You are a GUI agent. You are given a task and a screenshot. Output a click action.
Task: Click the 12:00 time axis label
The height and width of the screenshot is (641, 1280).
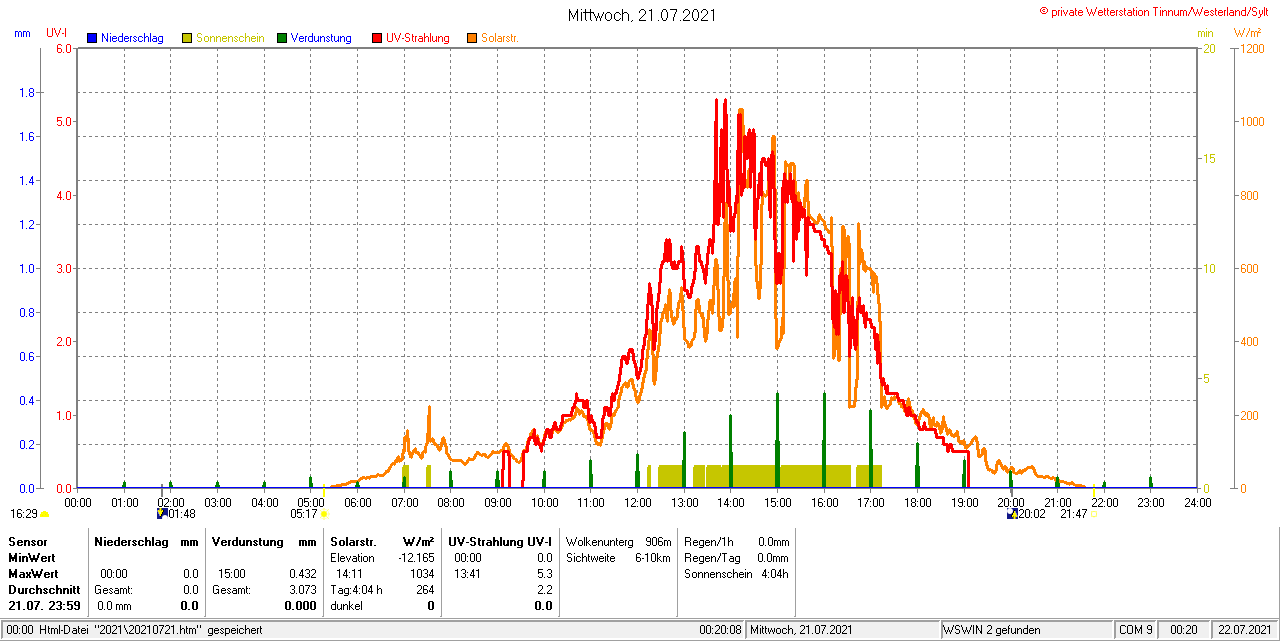pyautogui.click(x=637, y=502)
